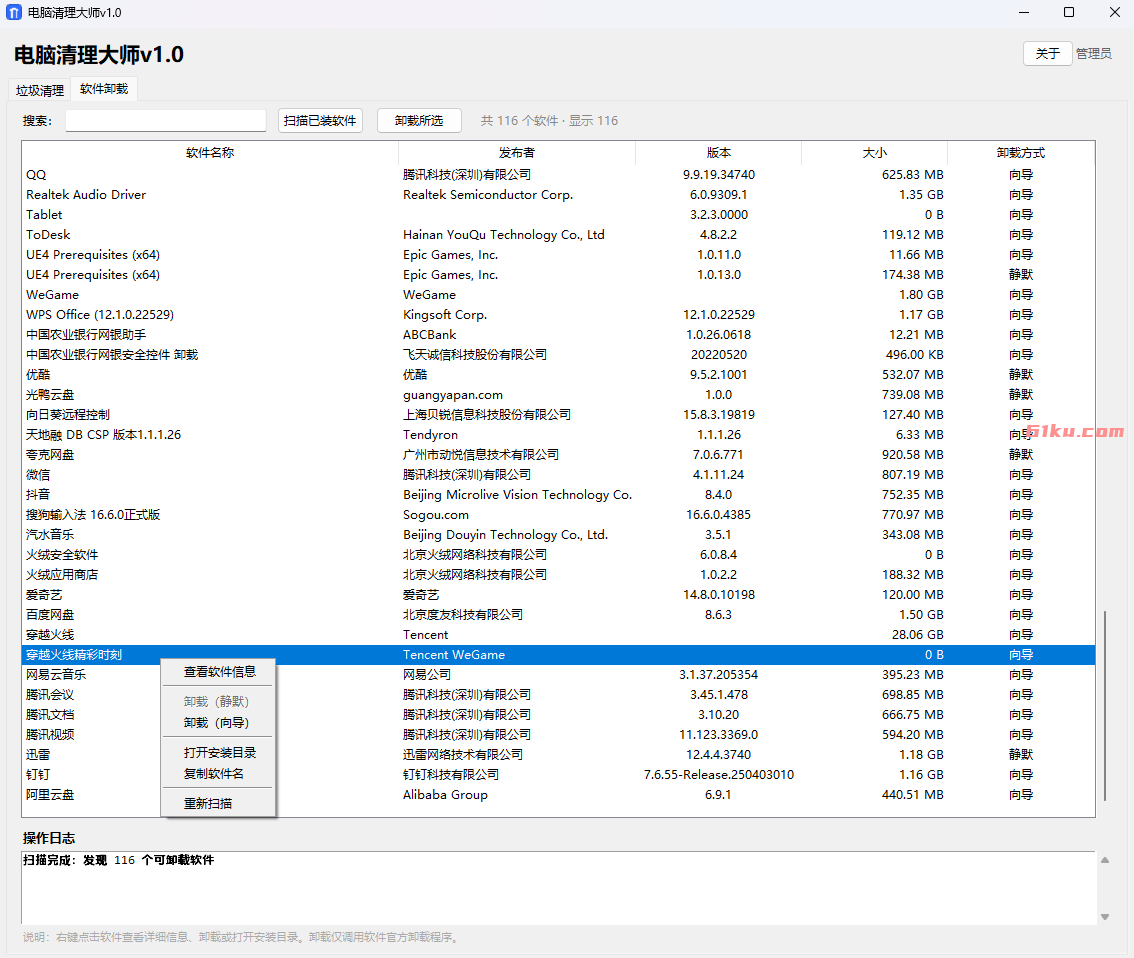Select the 光鸭云盘 row
The image size is (1134, 958).
click(x=558, y=395)
